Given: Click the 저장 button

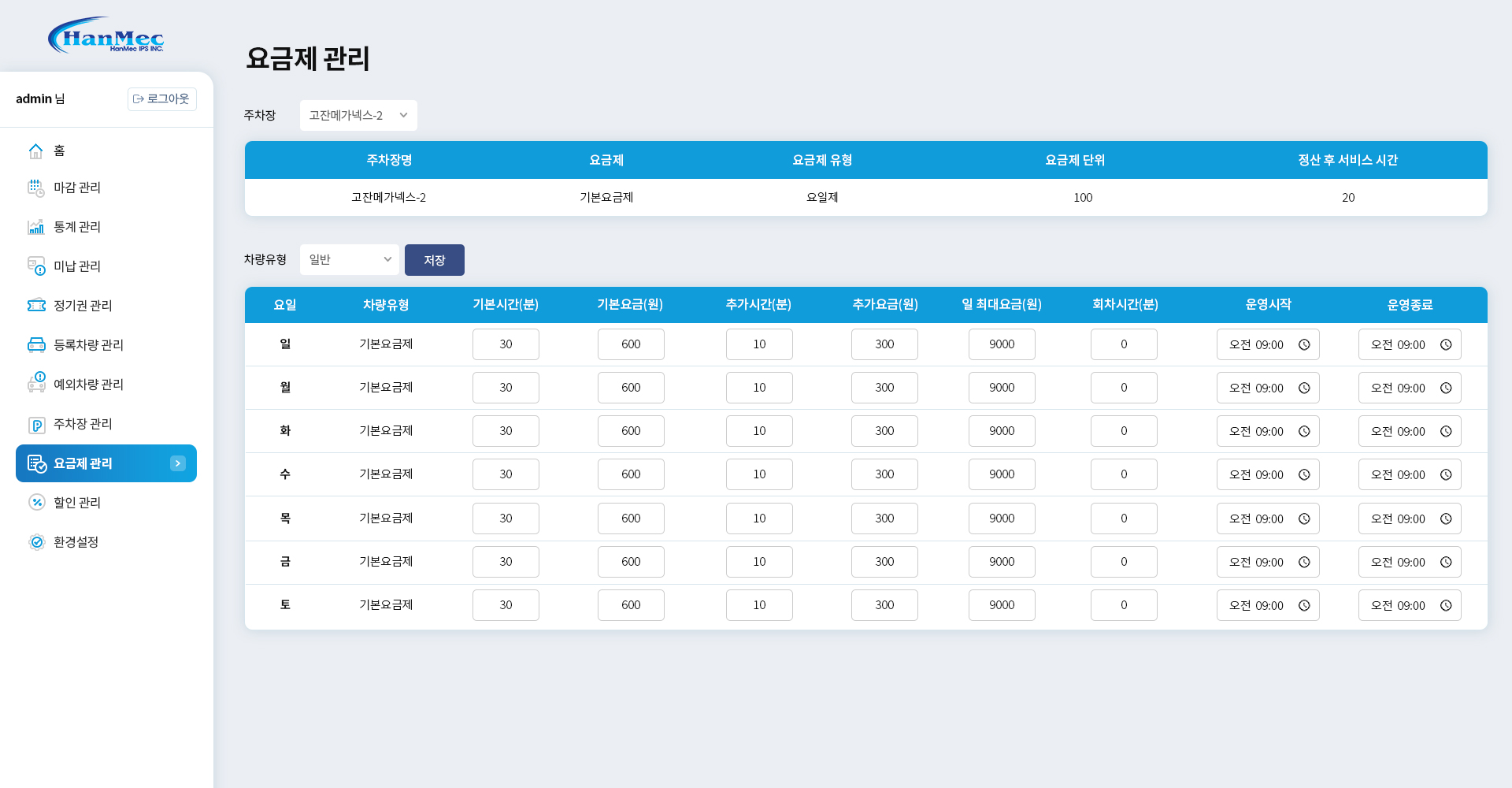Looking at the screenshot, I should point(435,260).
